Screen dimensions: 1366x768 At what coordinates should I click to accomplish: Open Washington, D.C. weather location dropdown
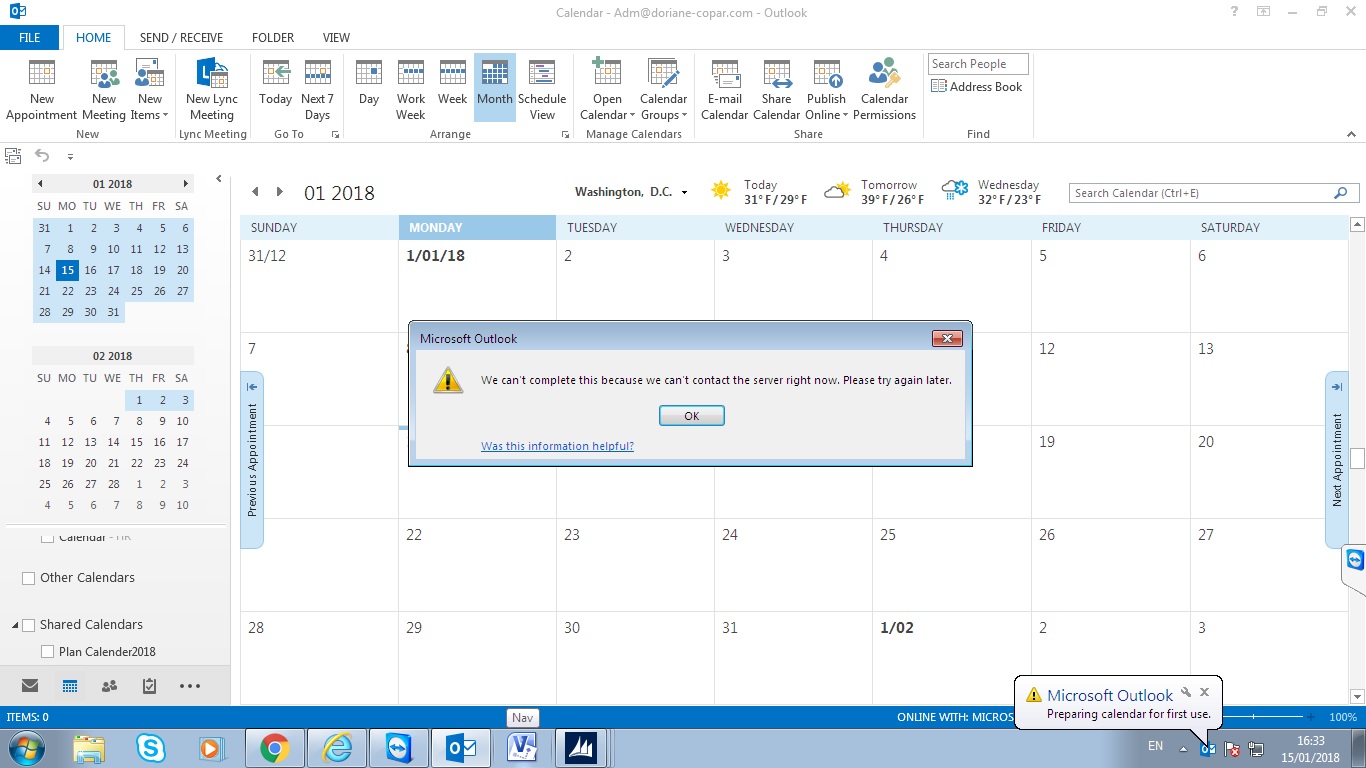(x=684, y=193)
